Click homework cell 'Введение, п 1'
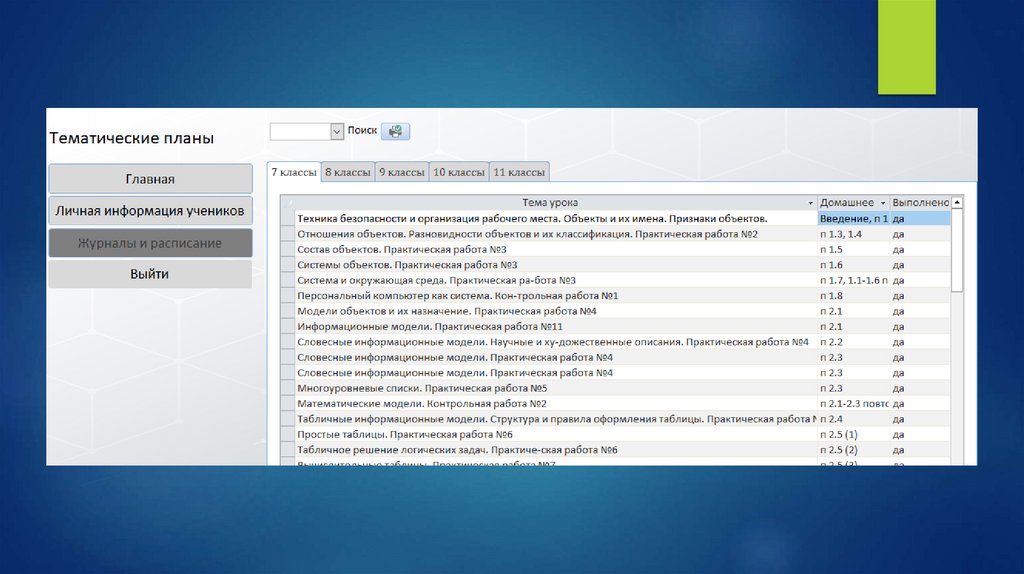Viewport: 1024px width, 574px height. coord(854,219)
